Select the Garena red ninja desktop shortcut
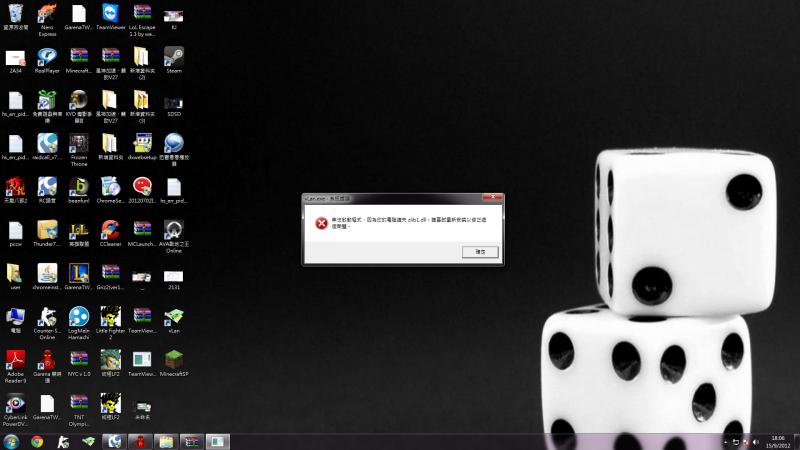Viewport: 800px width, 450px height. point(47,361)
